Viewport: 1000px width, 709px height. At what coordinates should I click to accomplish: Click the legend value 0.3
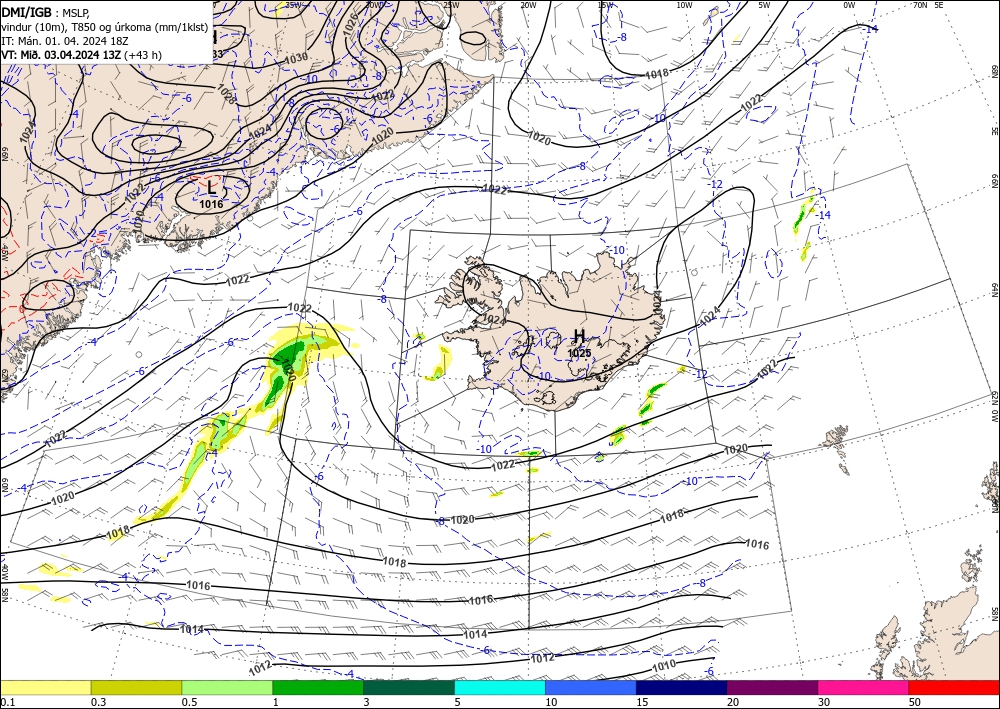click(98, 702)
